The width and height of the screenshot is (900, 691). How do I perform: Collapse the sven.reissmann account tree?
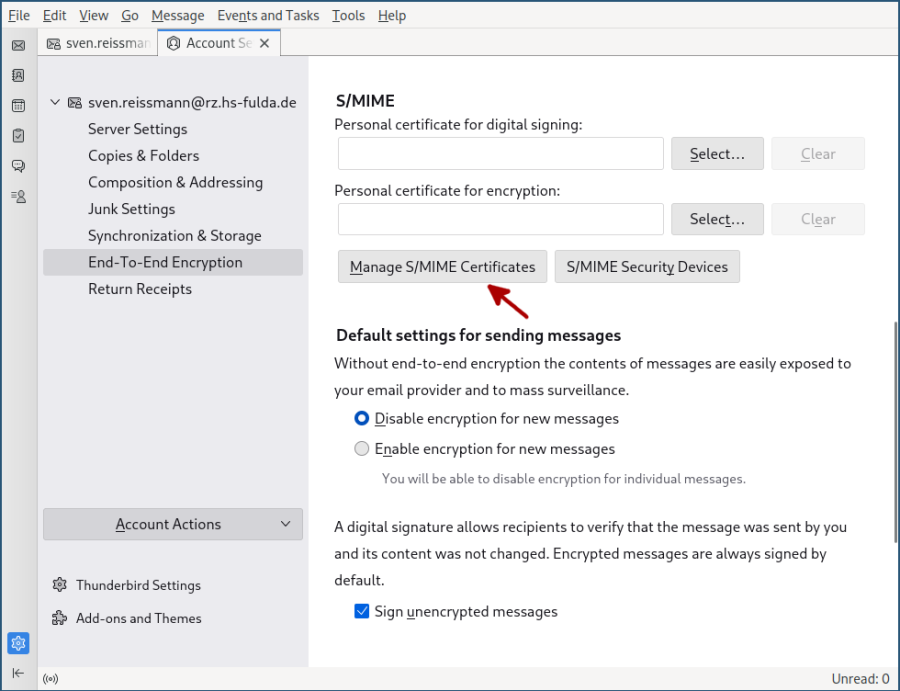(x=56, y=102)
